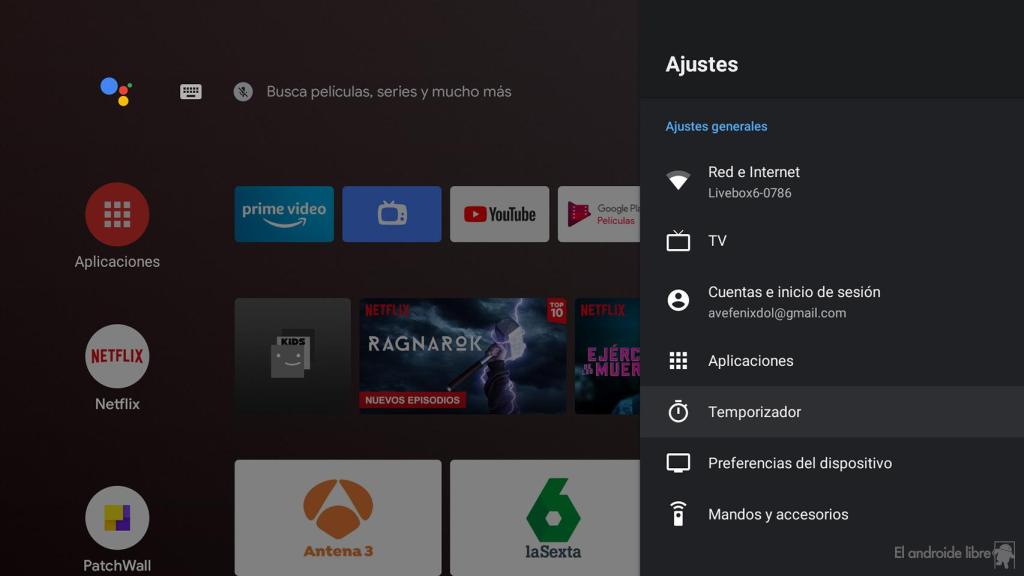
Task: Open Cuentas e inicio de sesión
Action: point(832,301)
